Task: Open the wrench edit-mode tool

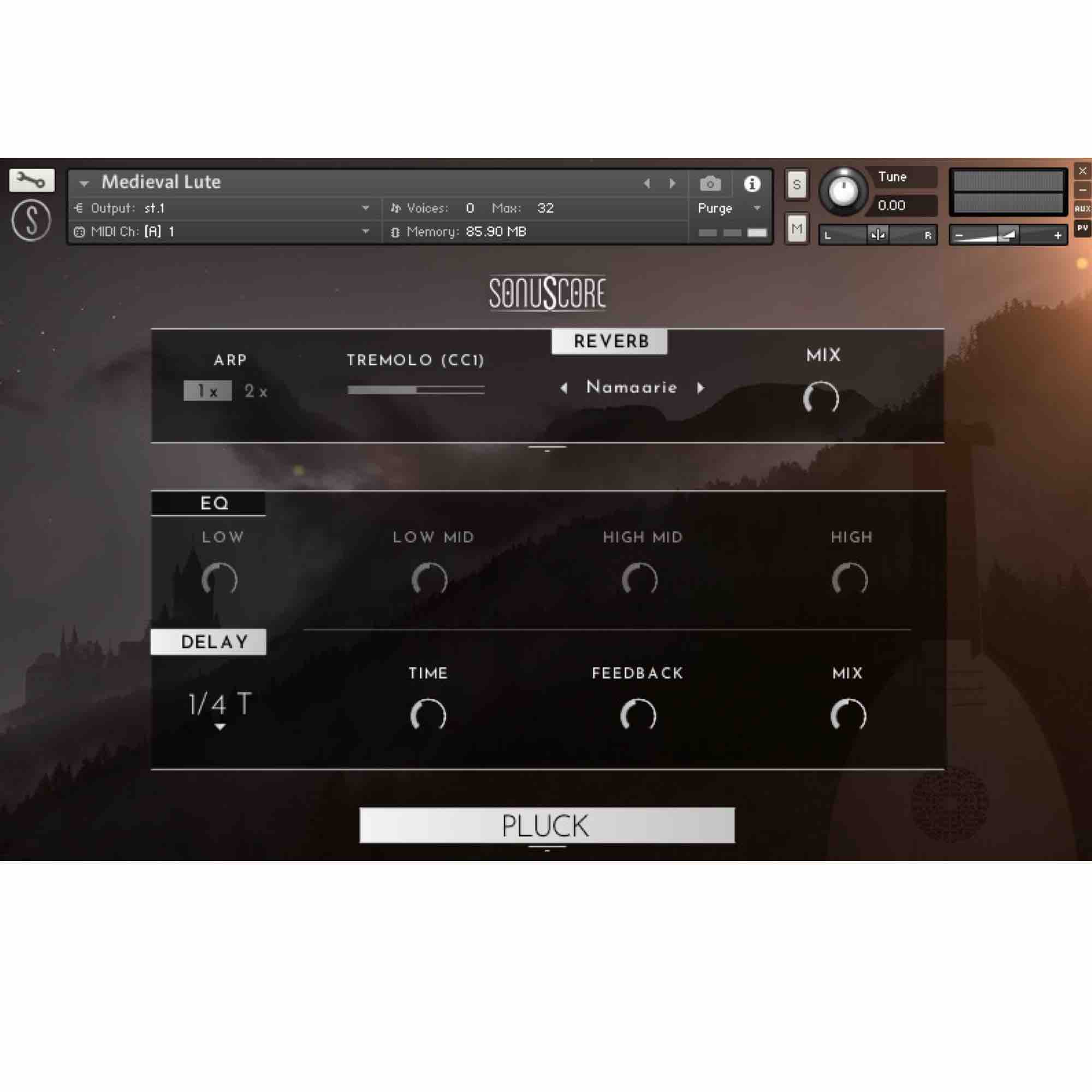Action: point(32,180)
